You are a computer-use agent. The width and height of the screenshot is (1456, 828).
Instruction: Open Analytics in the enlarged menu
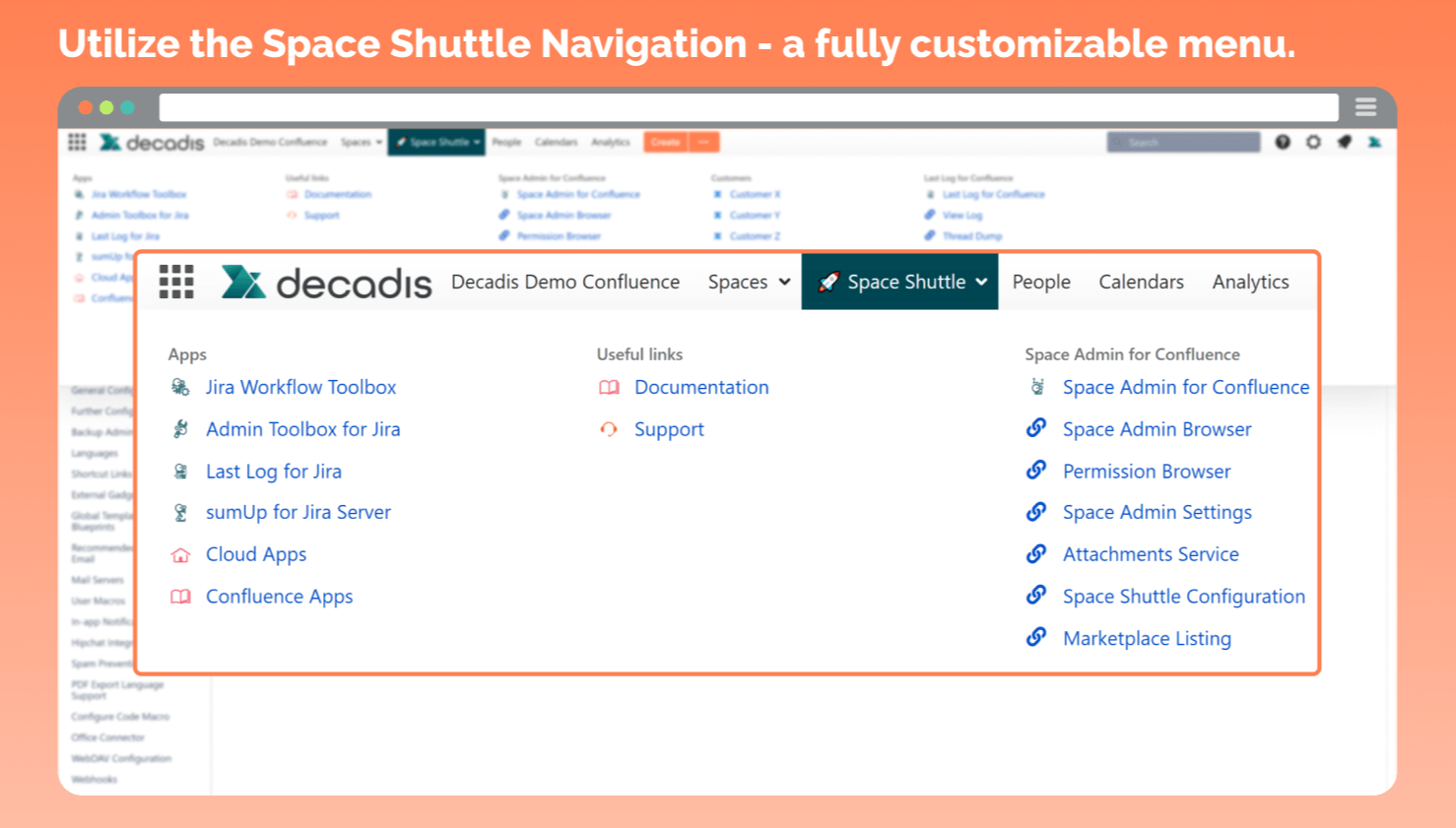[x=1251, y=283]
